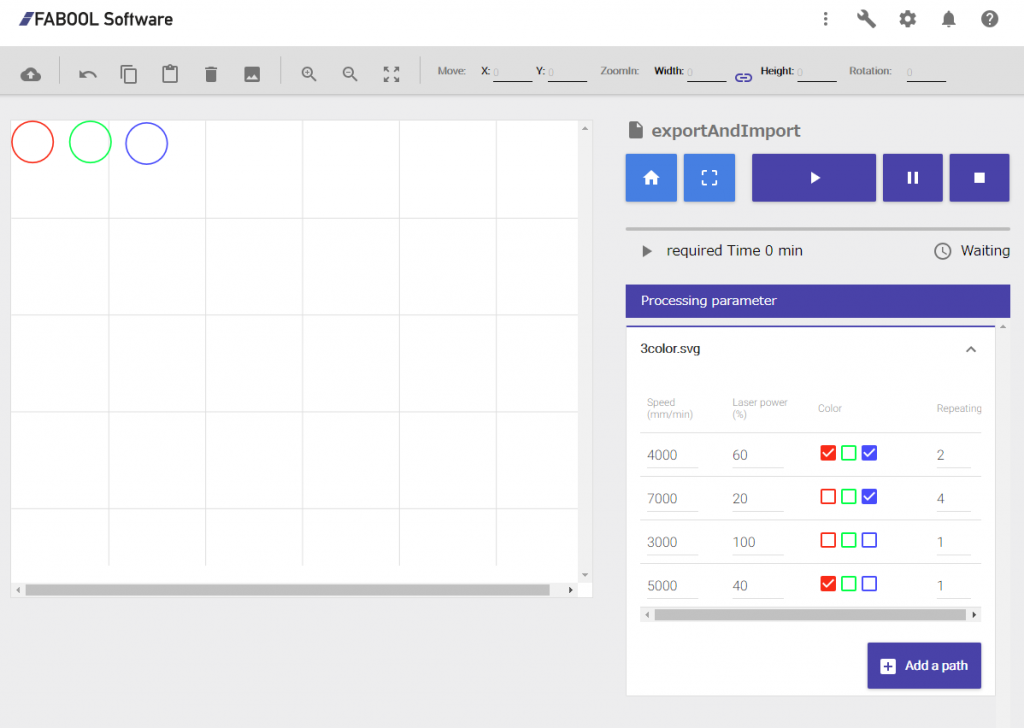Start processing with the play button
The width and height of the screenshot is (1024, 728).
click(x=813, y=178)
